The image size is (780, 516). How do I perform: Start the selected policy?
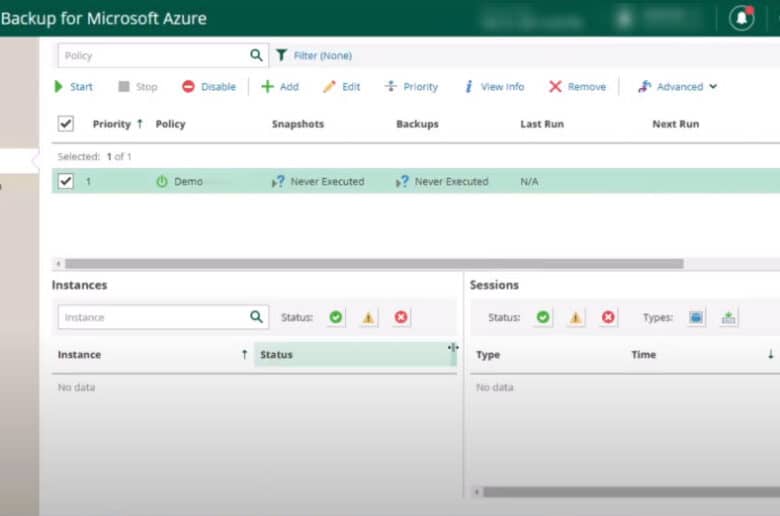click(x=74, y=87)
